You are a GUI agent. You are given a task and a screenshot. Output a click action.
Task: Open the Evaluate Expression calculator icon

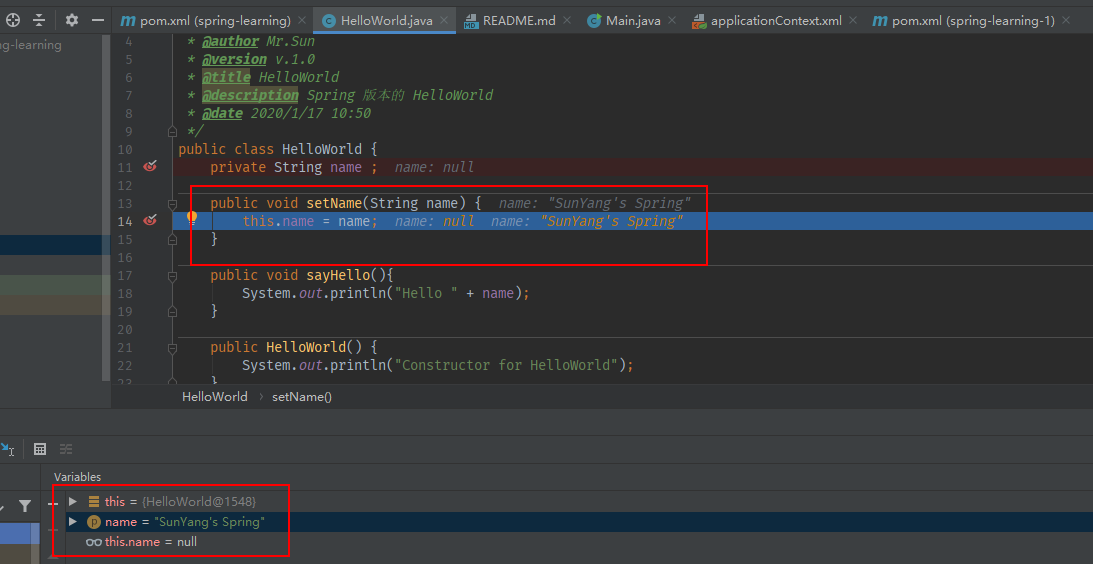[x=40, y=449]
